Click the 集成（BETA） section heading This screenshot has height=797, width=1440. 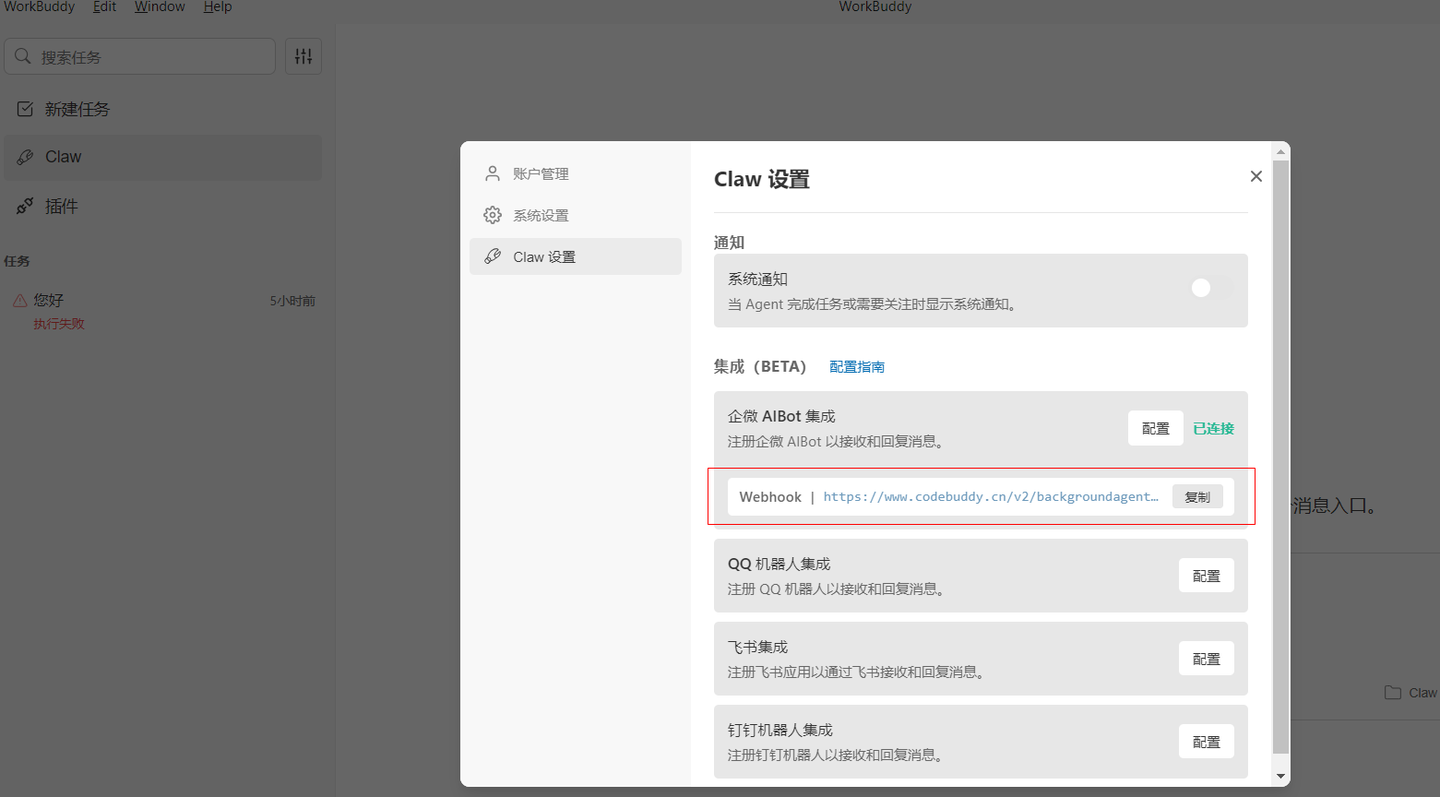pos(760,367)
